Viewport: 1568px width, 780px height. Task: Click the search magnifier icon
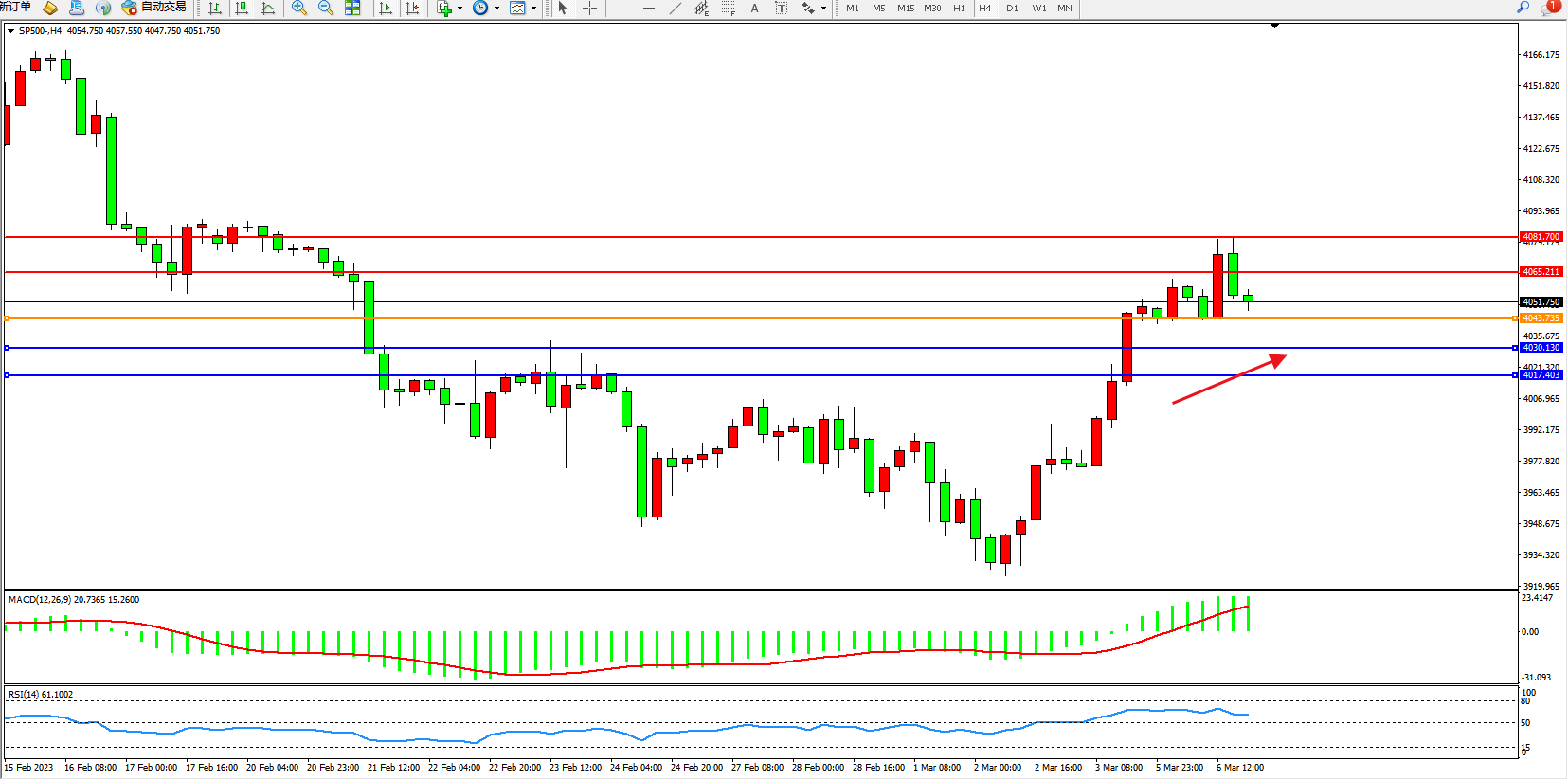(x=1523, y=8)
